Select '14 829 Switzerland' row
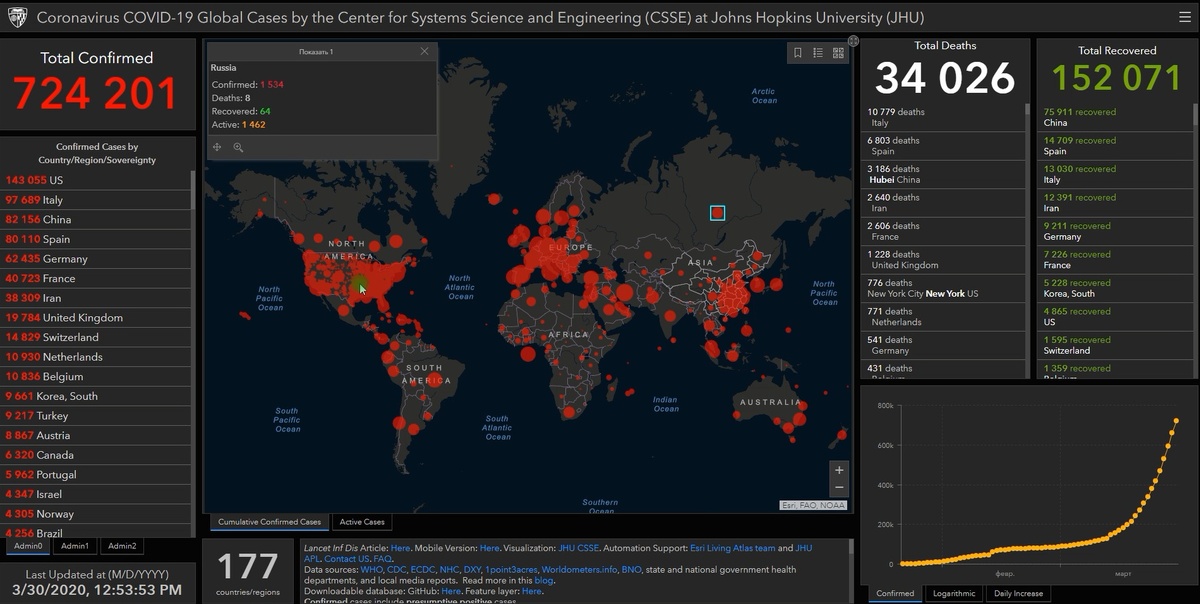 click(x=96, y=337)
